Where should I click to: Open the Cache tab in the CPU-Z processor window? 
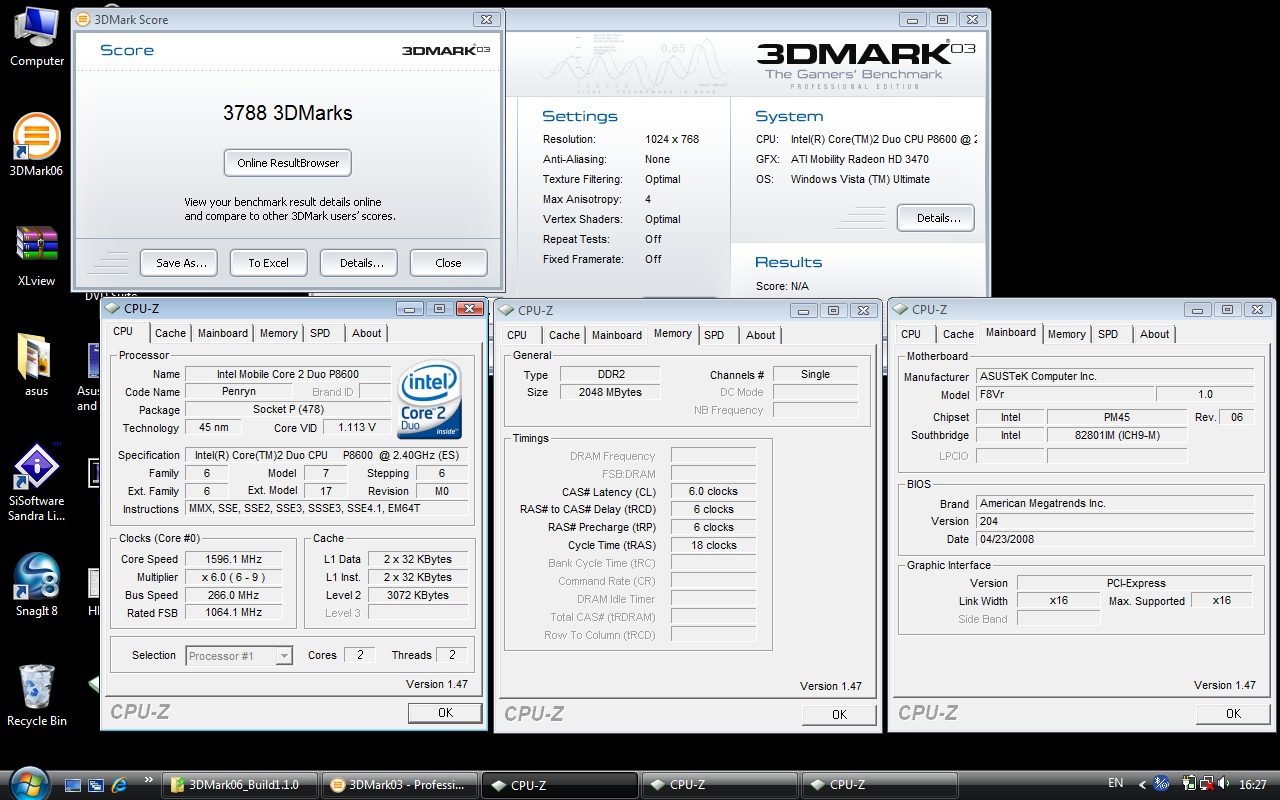[170, 333]
